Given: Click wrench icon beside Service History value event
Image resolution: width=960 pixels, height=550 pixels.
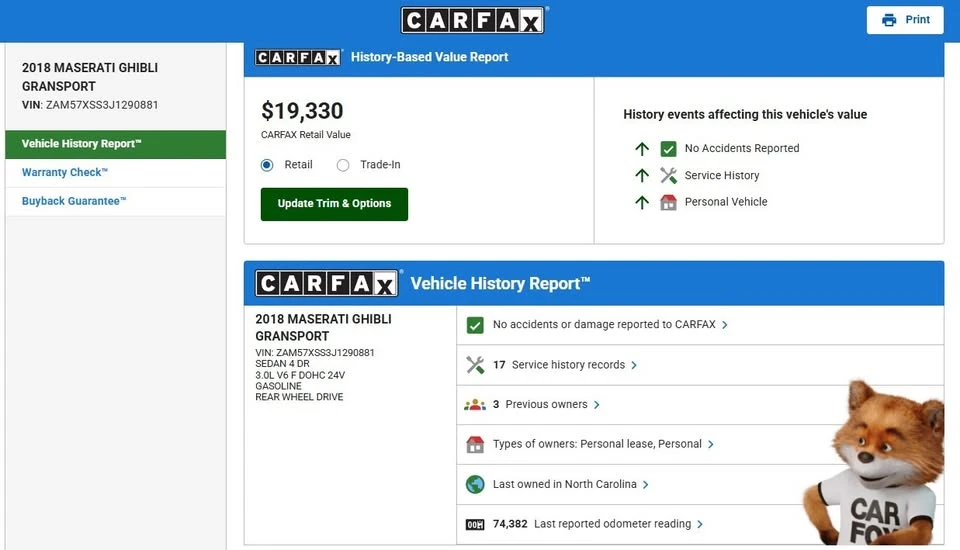Looking at the screenshot, I should point(669,175).
